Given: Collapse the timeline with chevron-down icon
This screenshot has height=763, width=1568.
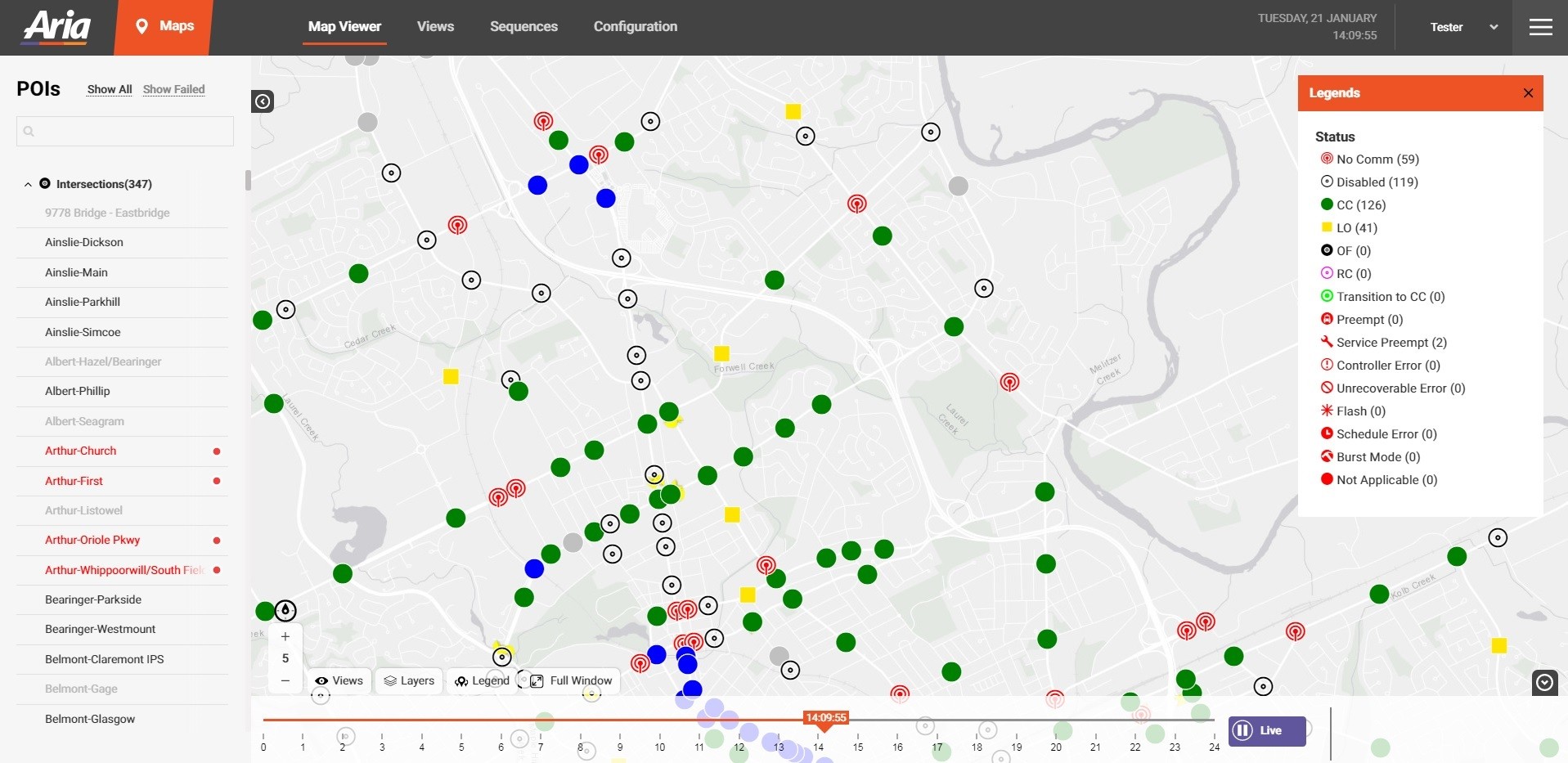Looking at the screenshot, I should pyautogui.click(x=1544, y=682).
